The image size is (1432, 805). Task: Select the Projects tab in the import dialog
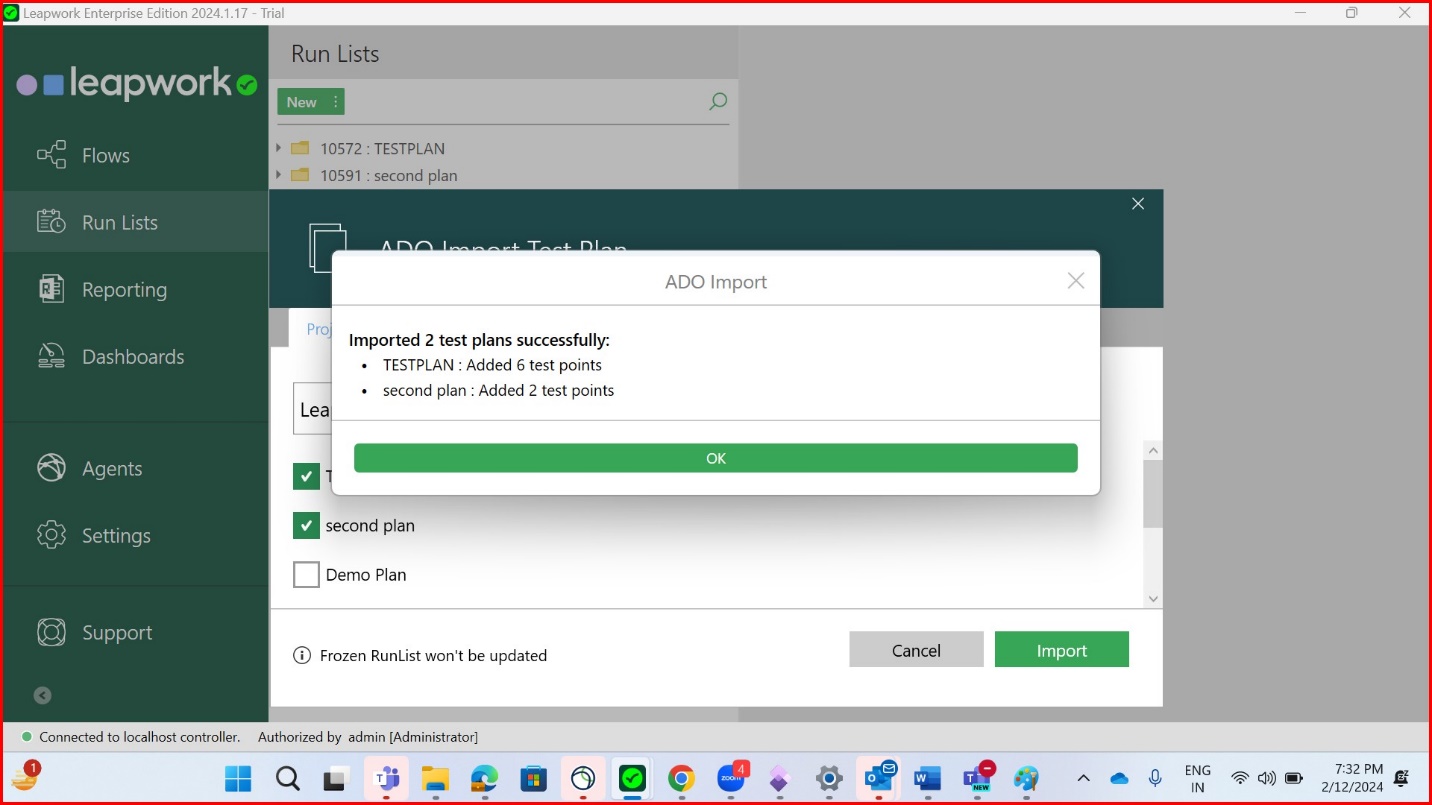[323, 328]
